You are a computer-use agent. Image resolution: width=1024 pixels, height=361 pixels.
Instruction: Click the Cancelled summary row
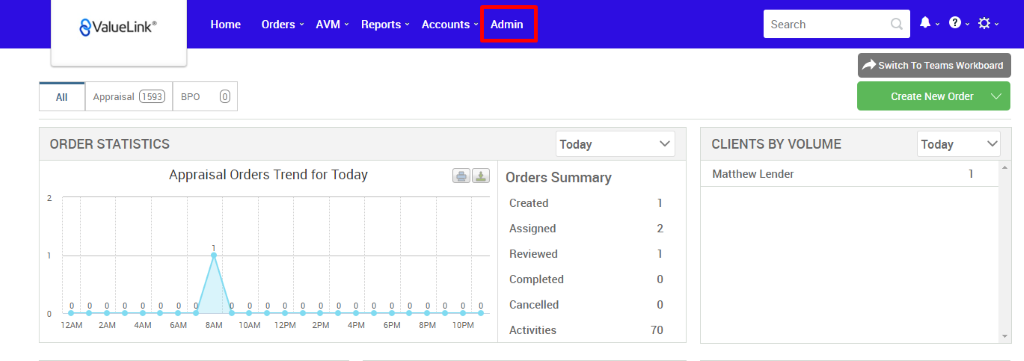pyautogui.click(x=586, y=305)
